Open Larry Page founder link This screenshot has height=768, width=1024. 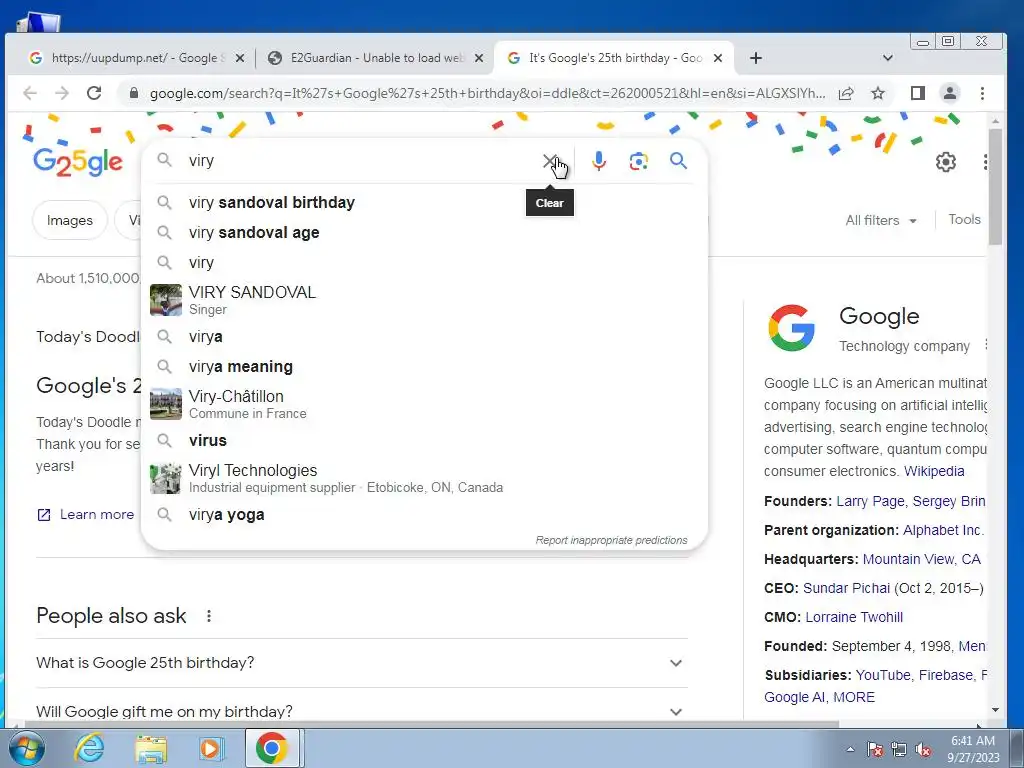point(871,501)
